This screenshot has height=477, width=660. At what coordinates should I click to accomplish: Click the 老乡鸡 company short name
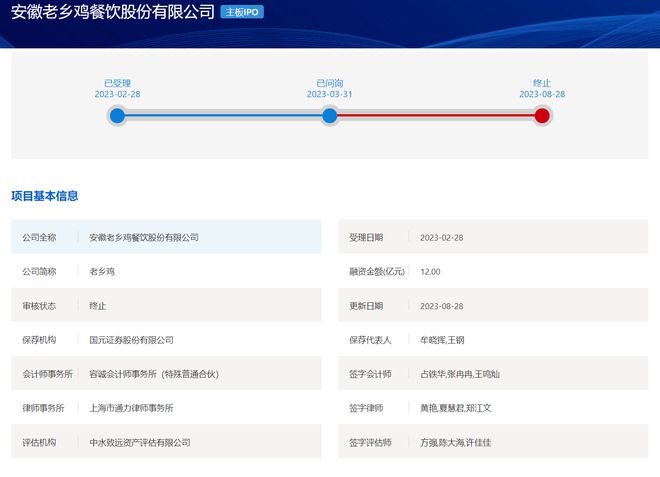pyautogui.click(x=102, y=272)
